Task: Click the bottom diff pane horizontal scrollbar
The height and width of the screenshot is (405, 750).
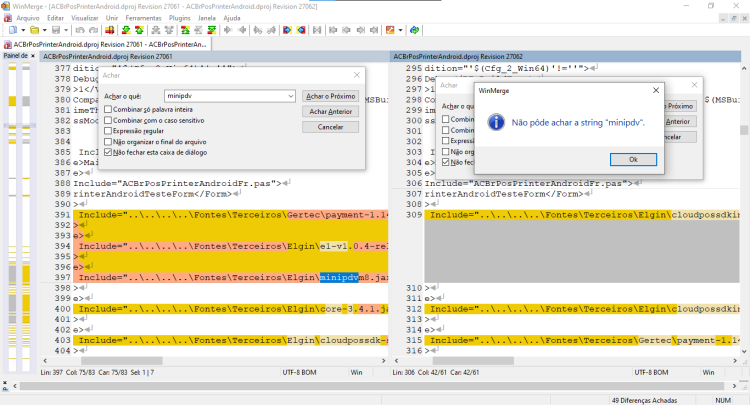Action: point(372,386)
